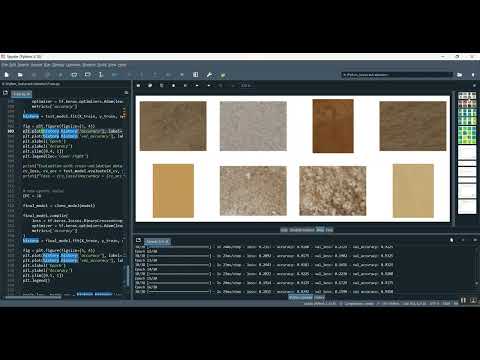Open the Search menu
480x360 pixels.
pos(23,65)
